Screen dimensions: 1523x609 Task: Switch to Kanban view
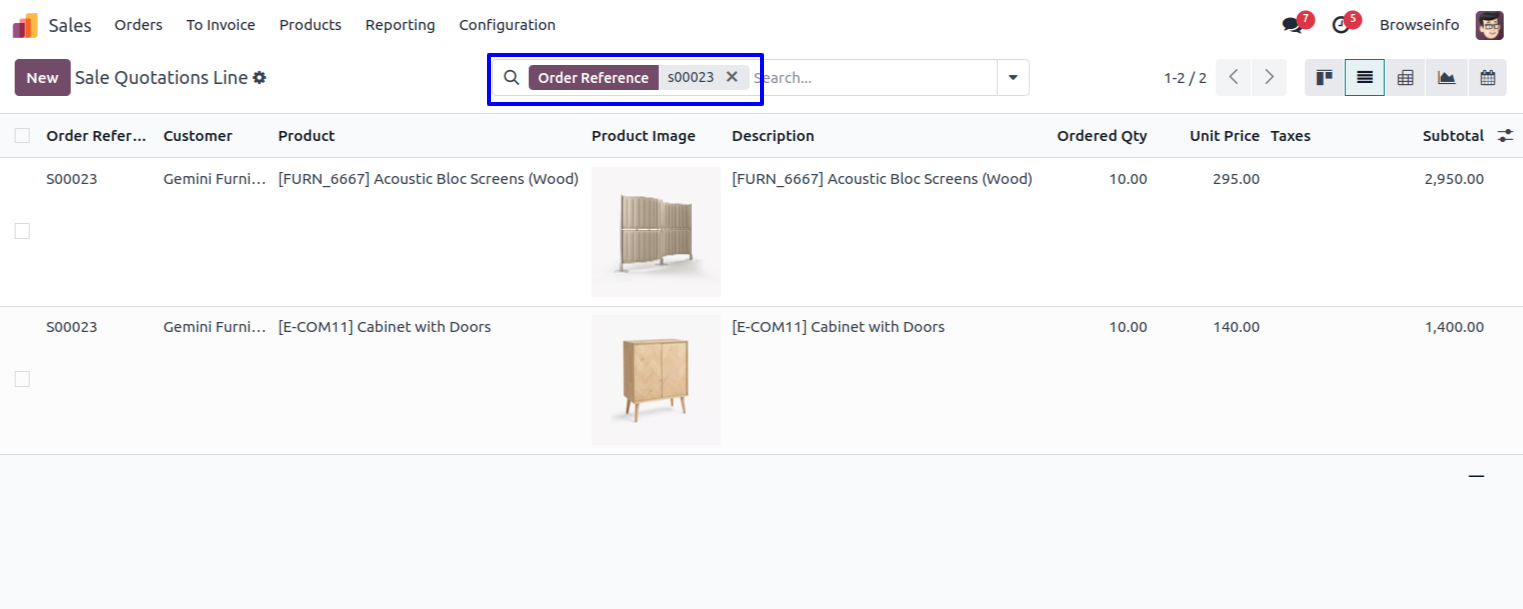pyautogui.click(x=1324, y=78)
